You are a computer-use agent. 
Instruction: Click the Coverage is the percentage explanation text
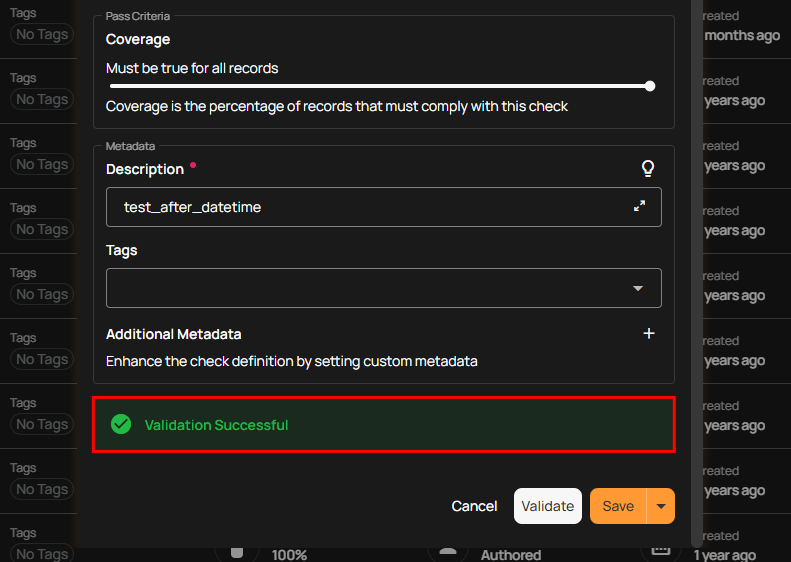point(336,106)
